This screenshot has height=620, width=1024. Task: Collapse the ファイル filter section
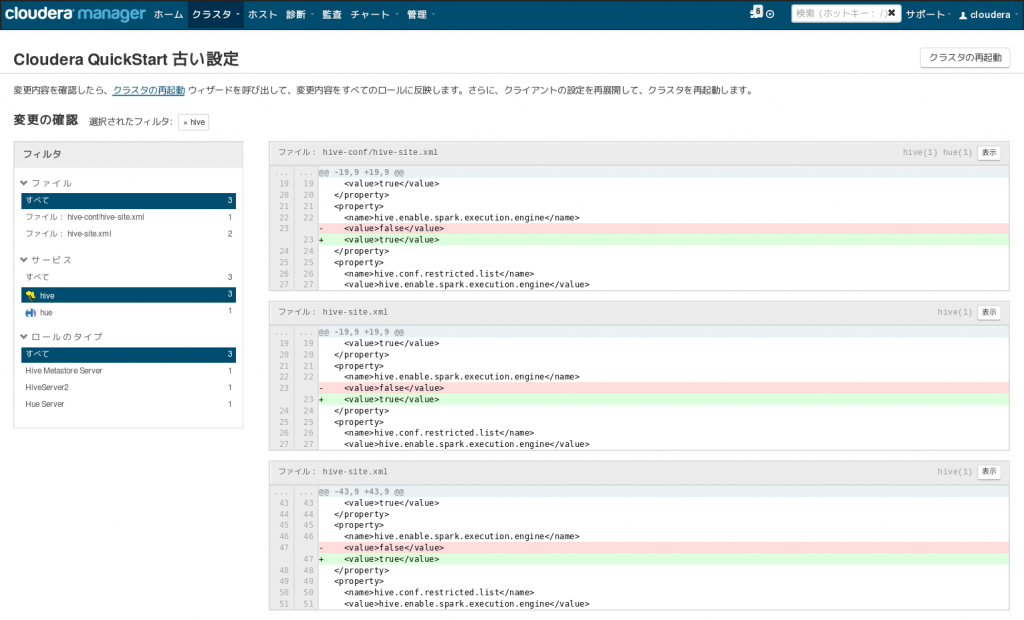pyautogui.click(x=46, y=184)
